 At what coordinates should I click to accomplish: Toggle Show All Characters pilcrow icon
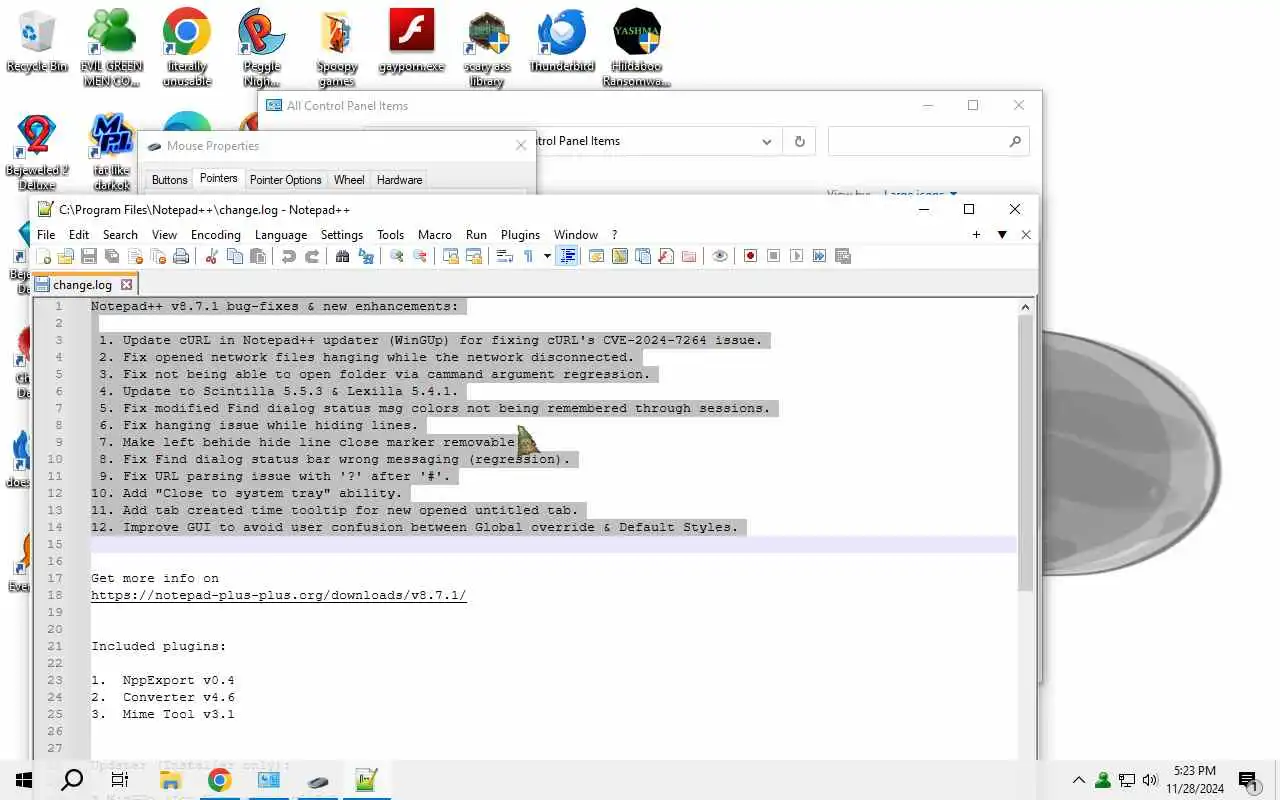point(528,256)
